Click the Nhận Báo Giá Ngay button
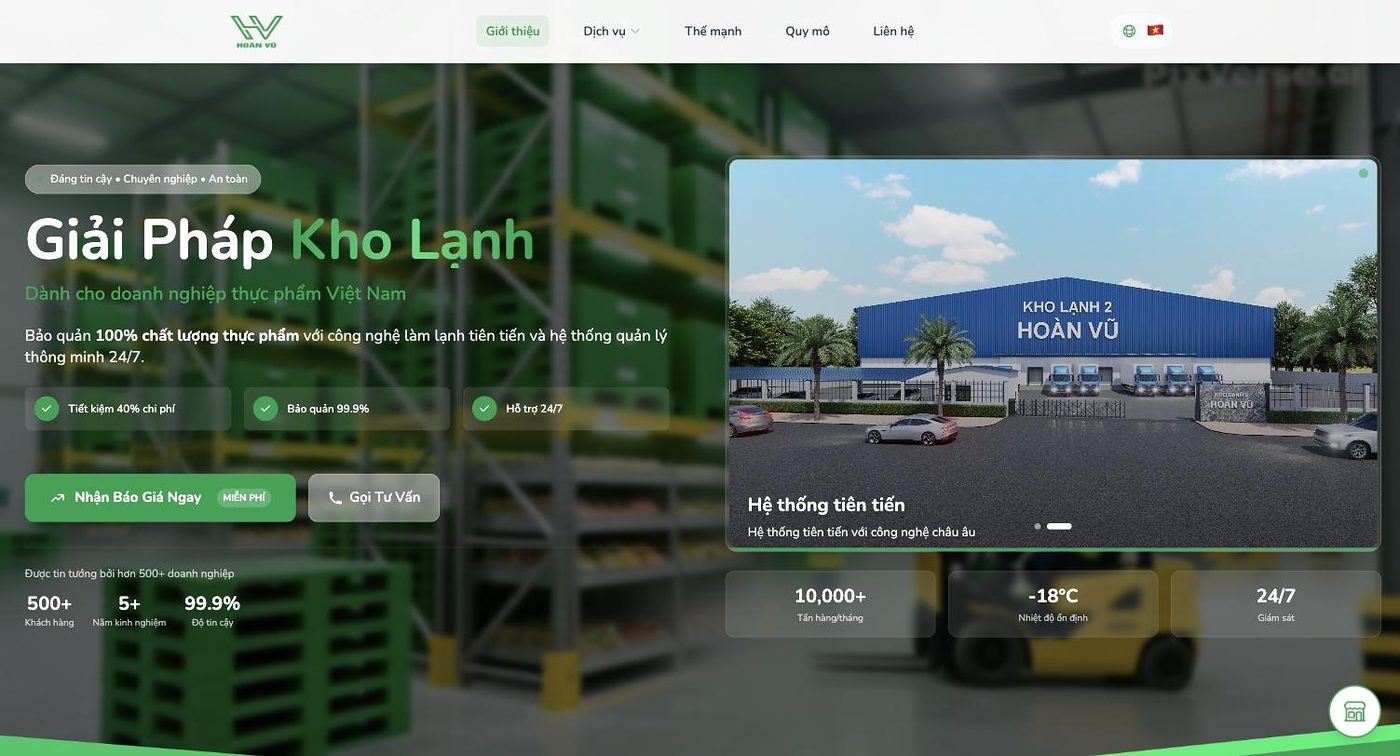Viewport: 1400px width, 756px height. click(160, 498)
